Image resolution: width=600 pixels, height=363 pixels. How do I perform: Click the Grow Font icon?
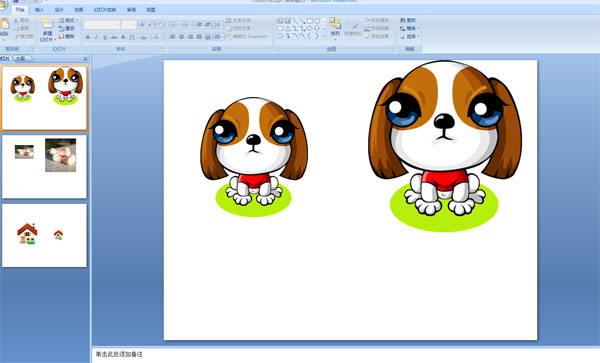point(142,24)
